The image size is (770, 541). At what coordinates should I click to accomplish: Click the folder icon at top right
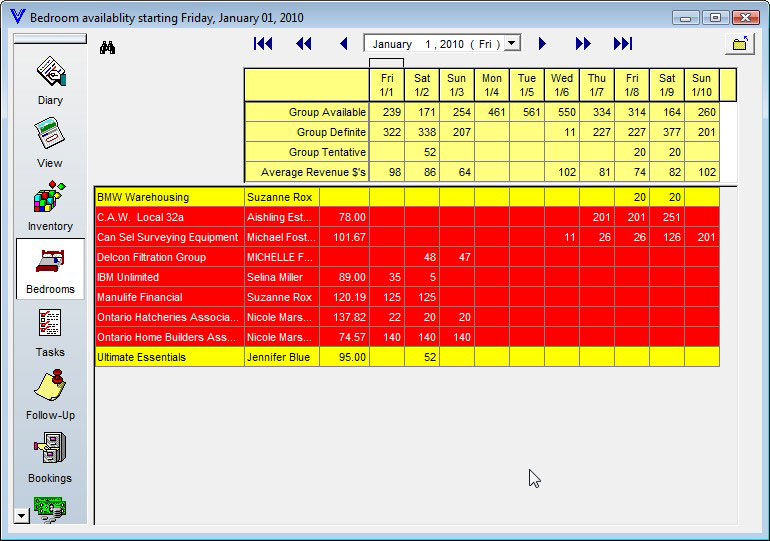pos(739,44)
